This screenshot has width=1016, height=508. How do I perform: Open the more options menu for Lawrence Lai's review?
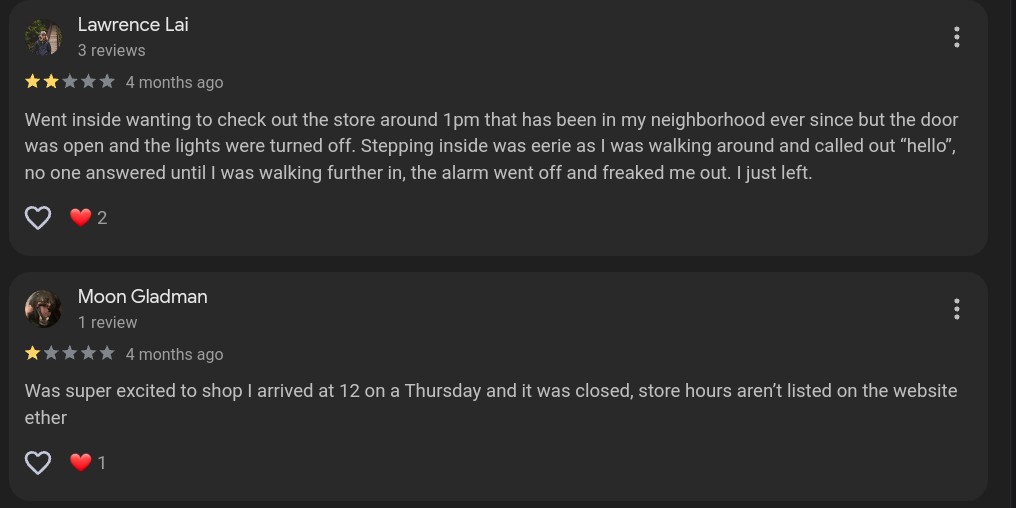pyautogui.click(x=956, y=37)
